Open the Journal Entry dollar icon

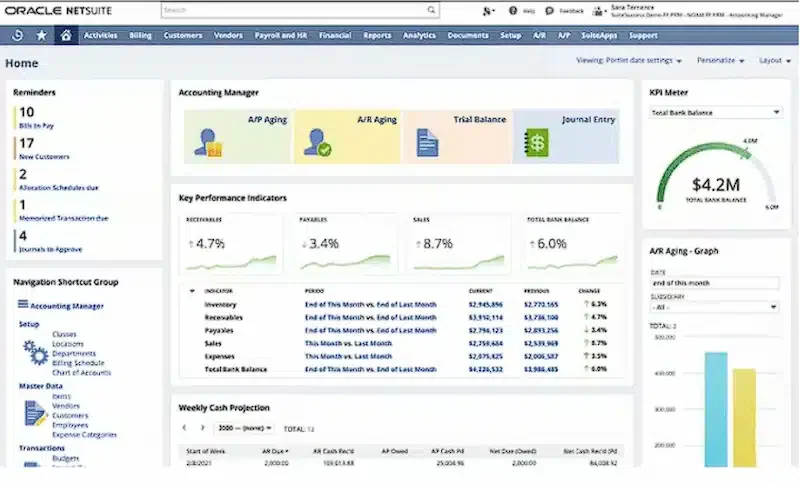pos(536,142)
